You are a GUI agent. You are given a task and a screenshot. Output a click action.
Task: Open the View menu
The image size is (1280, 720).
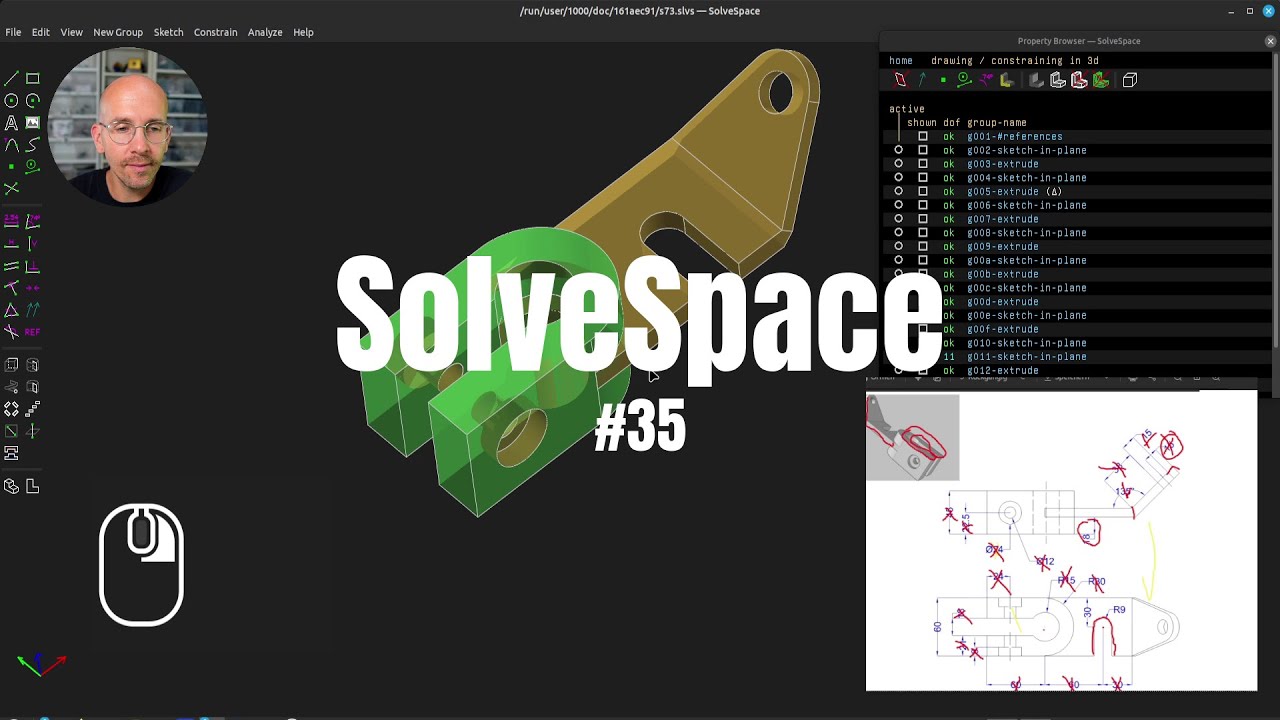(x=71, y=32)
